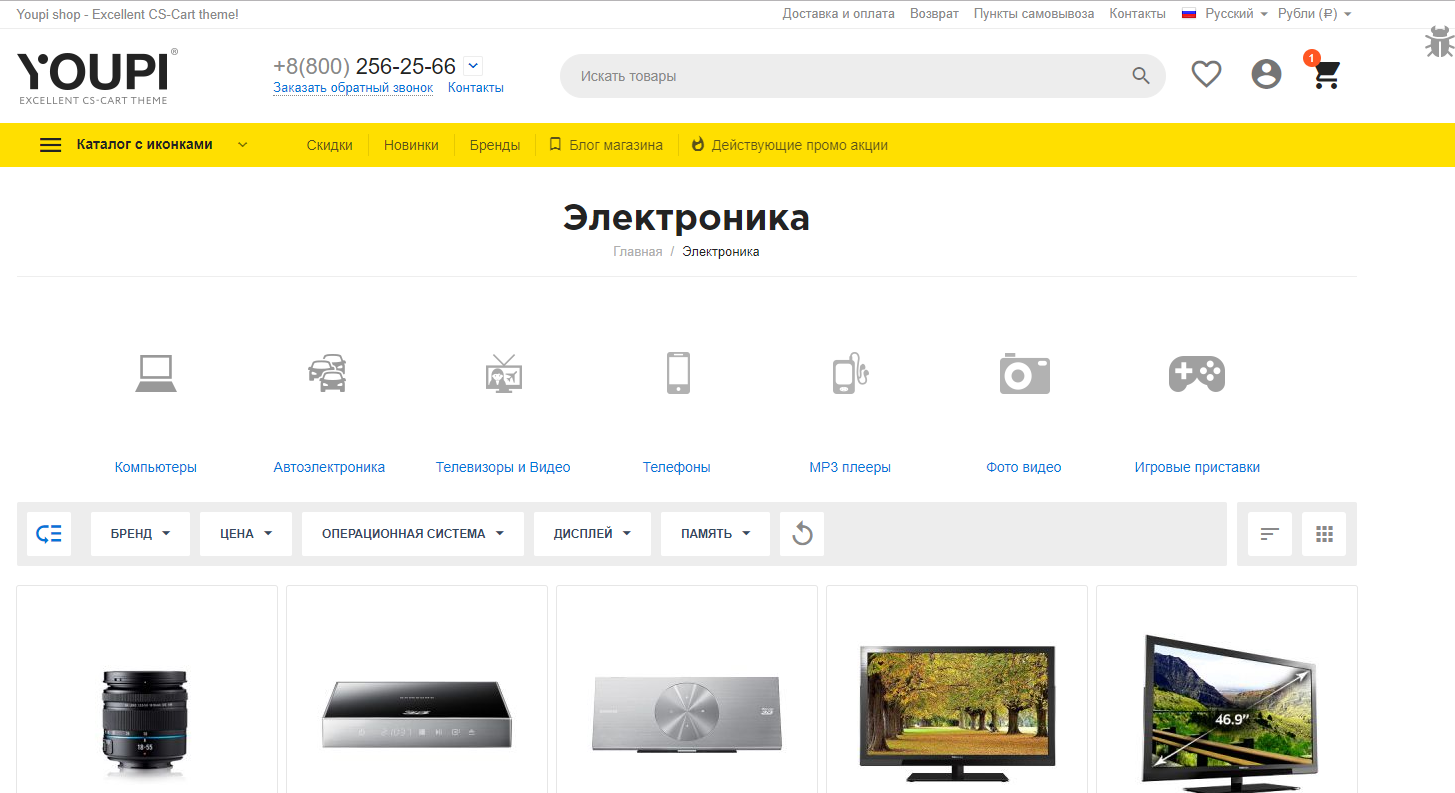This screenshot has height=793, width=1455.
Task: Click the Искать товары search field
Action: click(x=840, y=76)
